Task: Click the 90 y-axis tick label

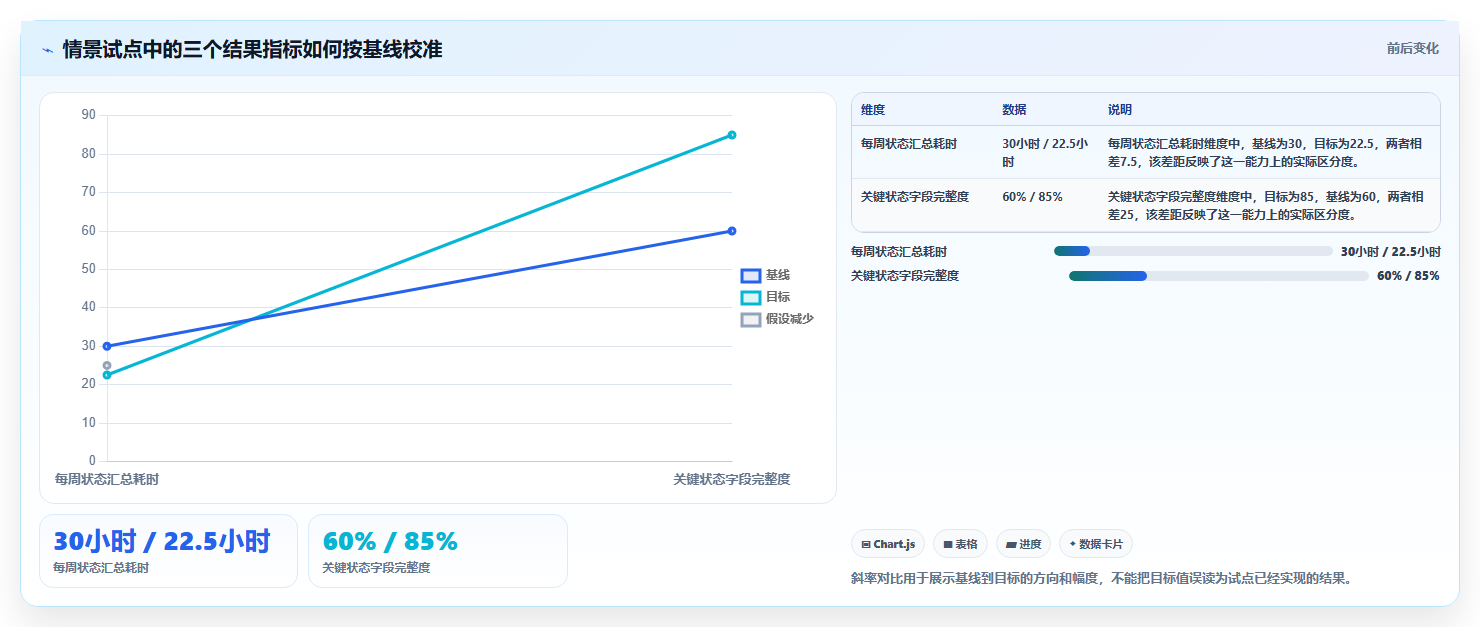Action: click(88, 115)
